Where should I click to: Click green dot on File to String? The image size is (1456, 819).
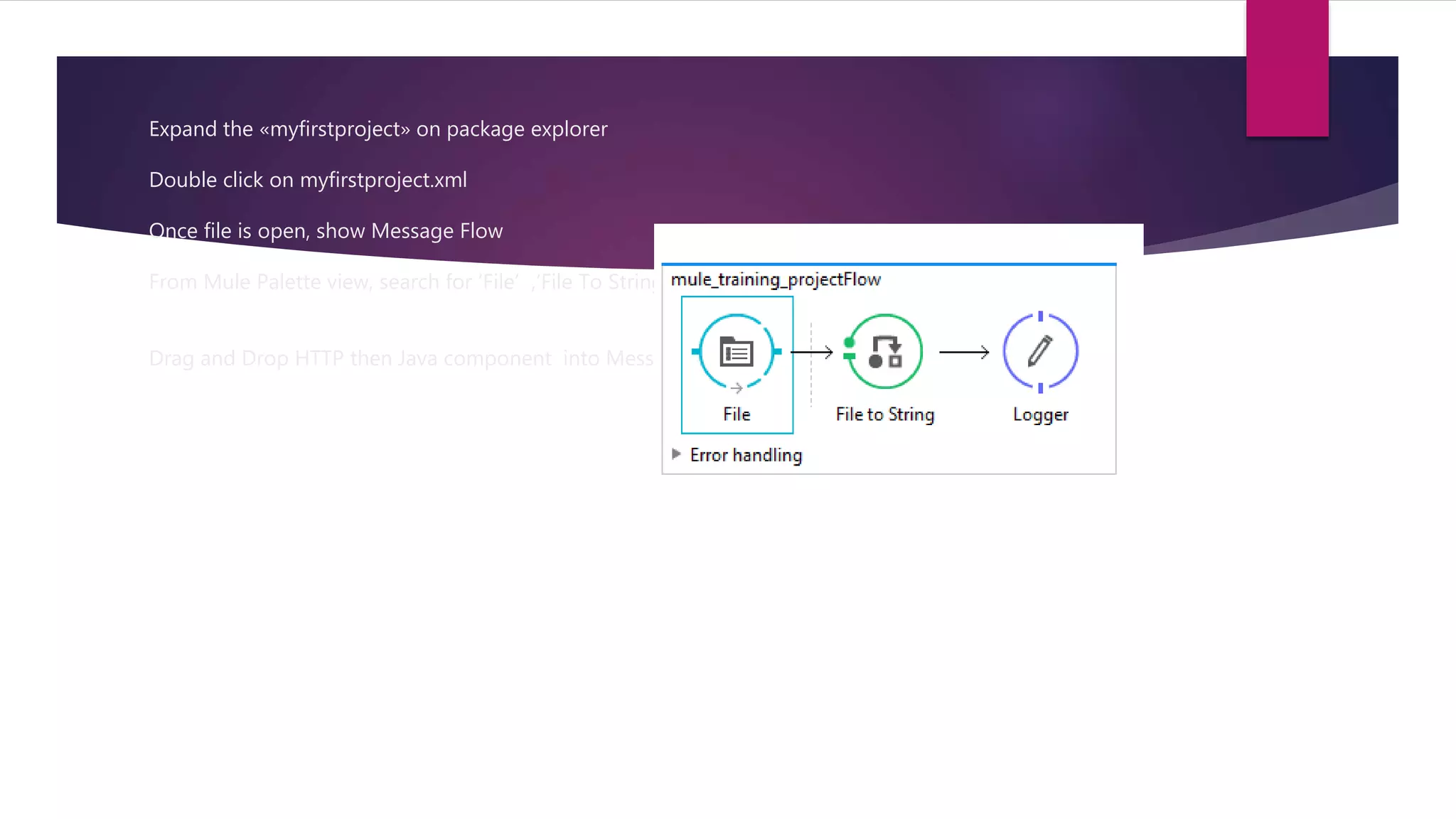pyautogui.click(x=849, y=343)
